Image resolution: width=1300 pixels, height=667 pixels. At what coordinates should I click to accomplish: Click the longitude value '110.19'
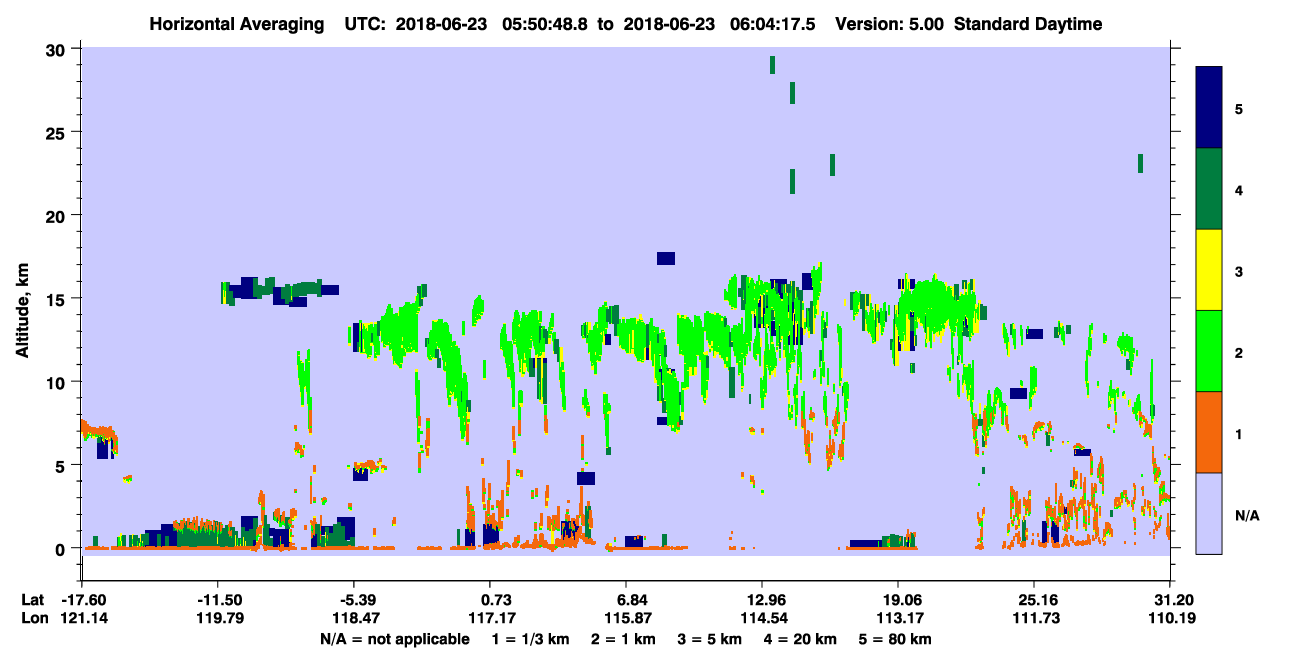point(1170,619)
